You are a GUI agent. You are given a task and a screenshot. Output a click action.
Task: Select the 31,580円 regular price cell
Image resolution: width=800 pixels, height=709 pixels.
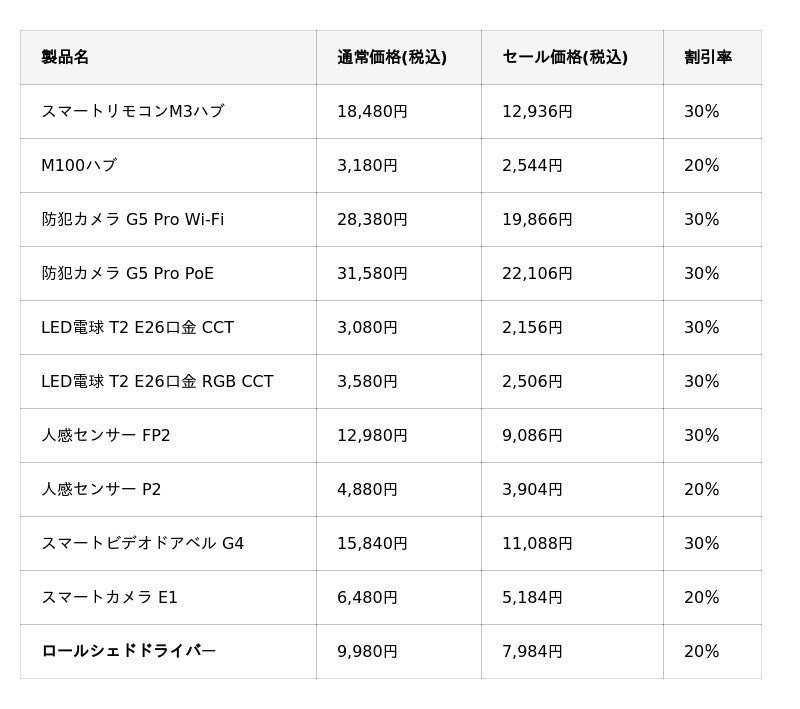[372, 273]
